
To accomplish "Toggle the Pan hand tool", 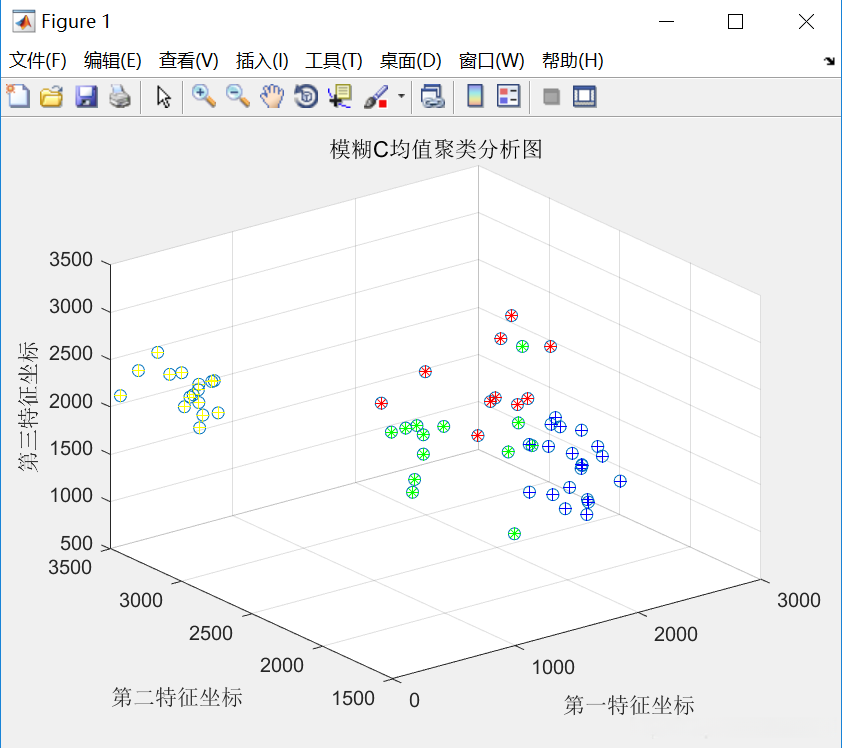I will pyautogui.click(x=272, y=96).
